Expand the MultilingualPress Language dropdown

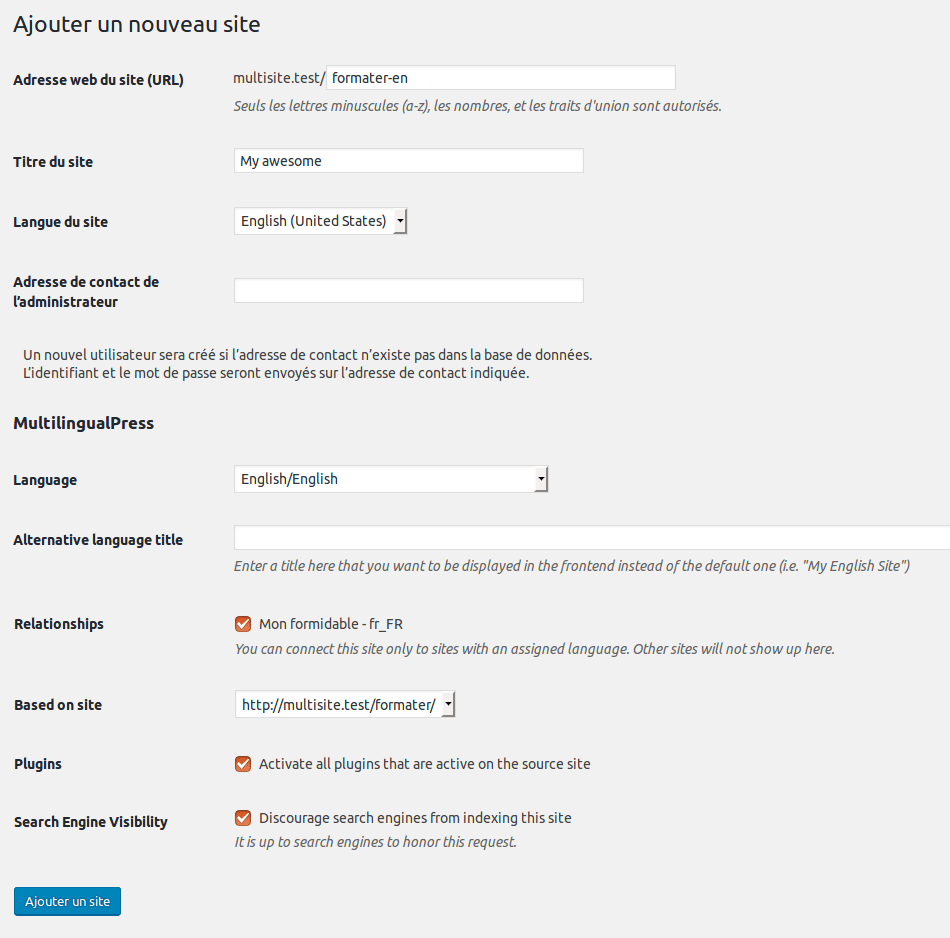click(391, 479)
